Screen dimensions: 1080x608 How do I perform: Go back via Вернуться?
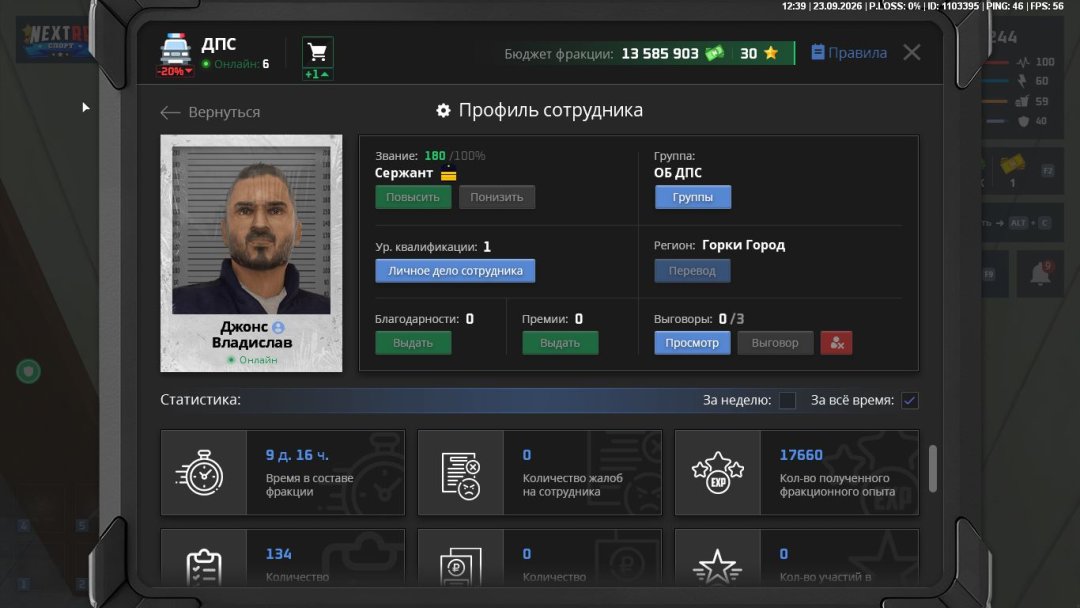210,112
